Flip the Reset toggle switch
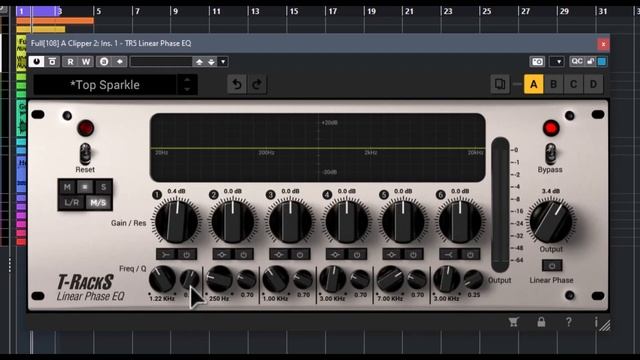The height and width of the screenshot is (360, 640). click(x=85, y=153)
